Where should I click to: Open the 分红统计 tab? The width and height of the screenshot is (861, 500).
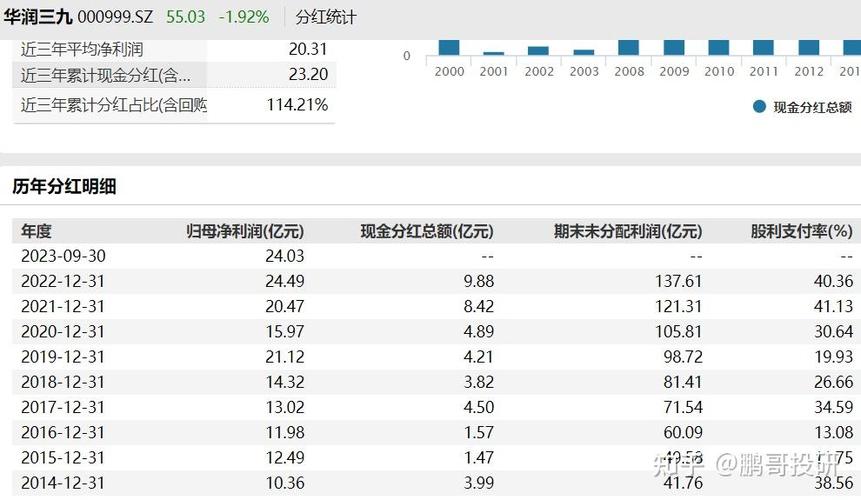point(325,17)
